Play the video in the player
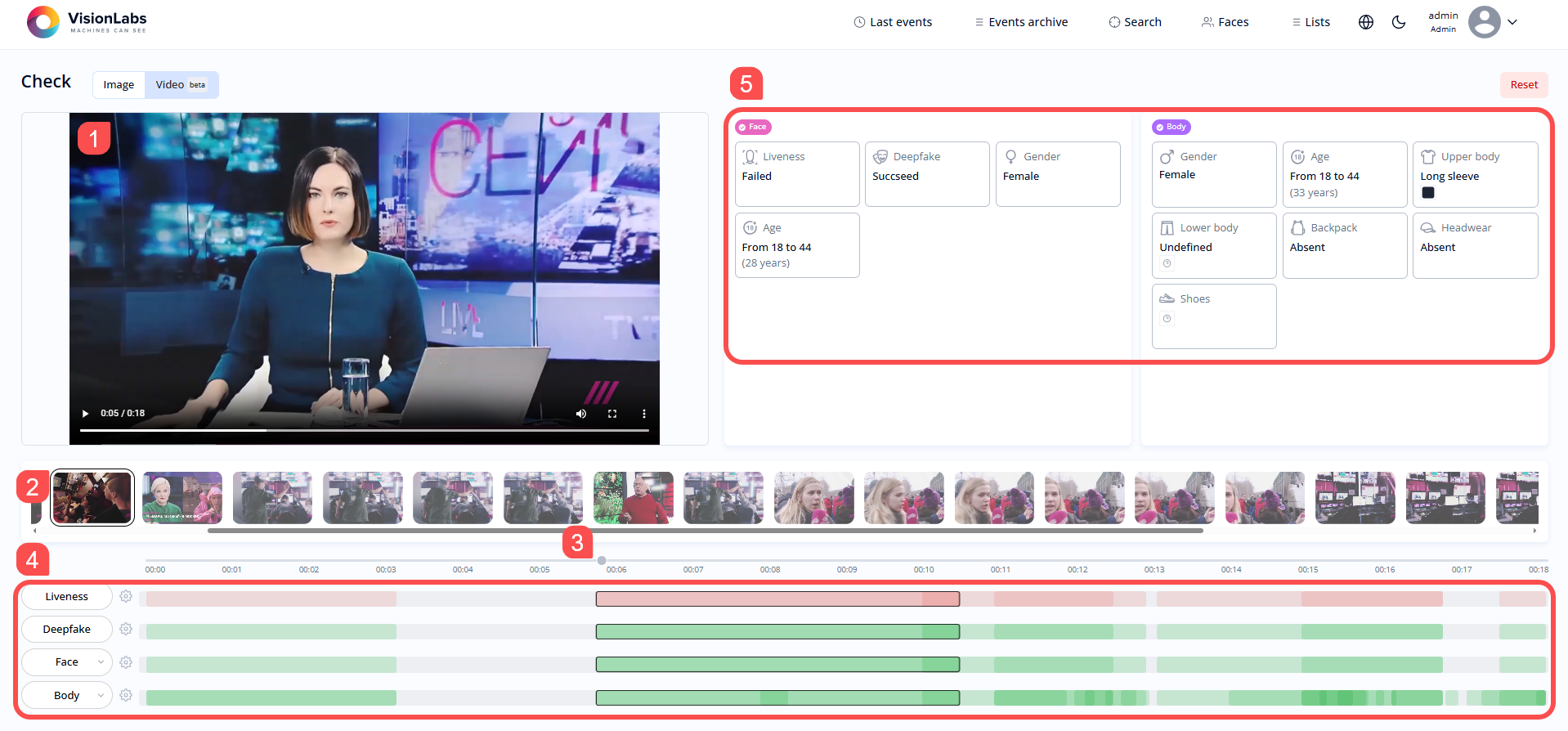This screenshot has width=1568, height=731. click(x=85, y=414)
